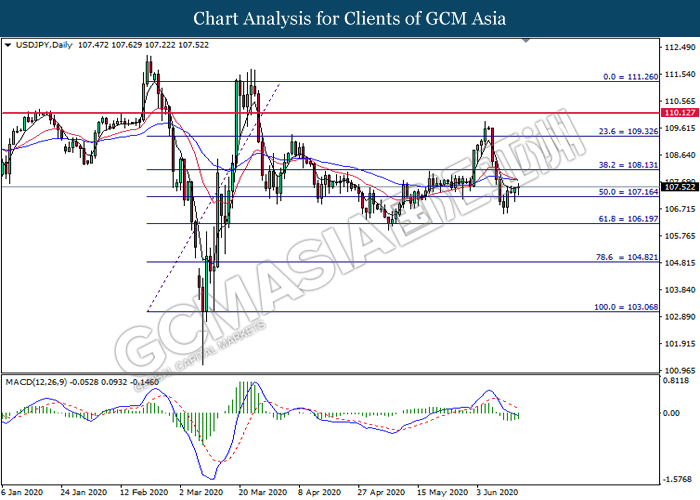Click the 112.490 price axis value
The image size is (700, 500).
(680, 47)
